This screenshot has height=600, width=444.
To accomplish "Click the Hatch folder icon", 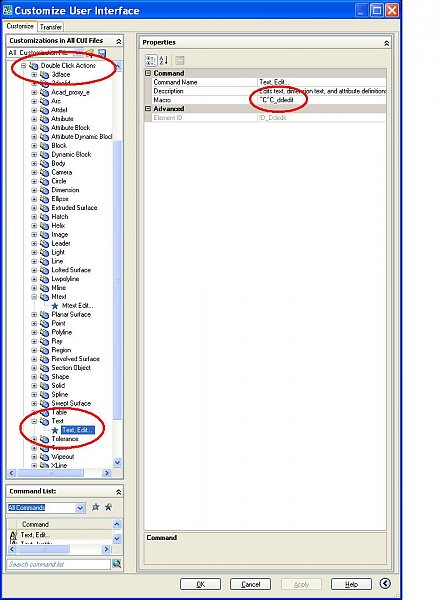I will [44, 217].
